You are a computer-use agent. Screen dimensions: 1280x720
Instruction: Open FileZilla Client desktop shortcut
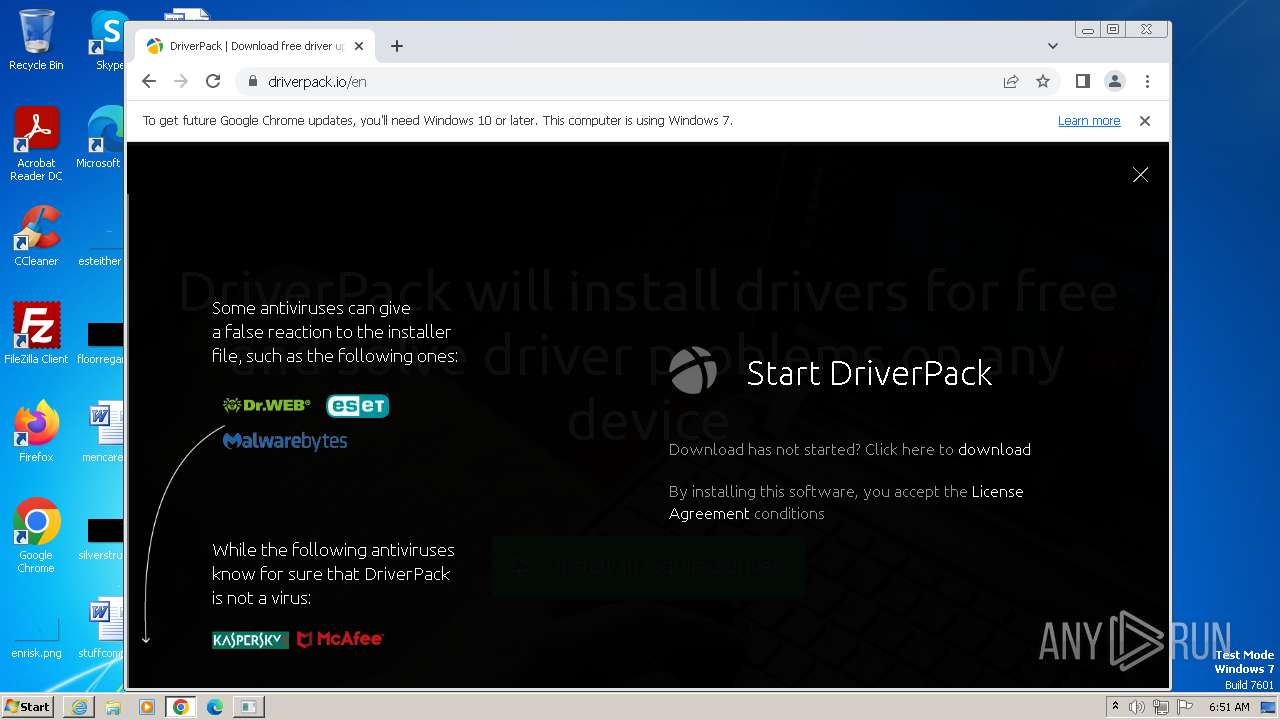click(36, 334)
